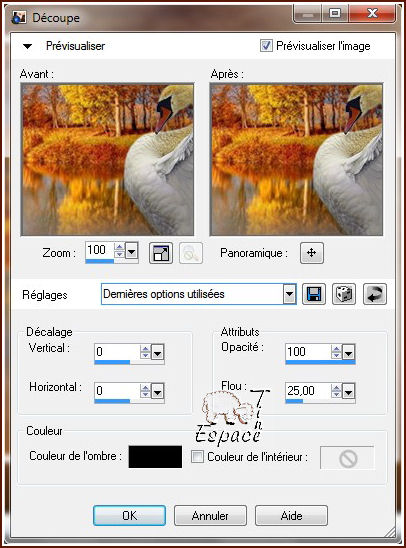Image resolution: width=406 pixels, height=548 pixels.
Task: Open the Opacité value dropdown arrow
Action: (x=348, y=352)
